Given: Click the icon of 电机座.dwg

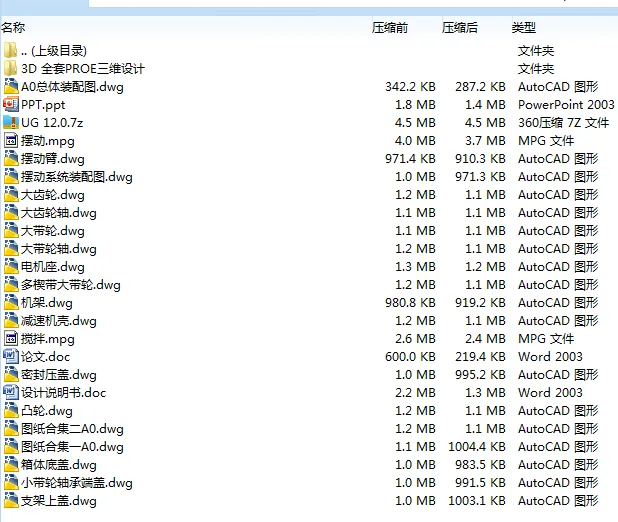Looking at the screenshot, I should coord(11,267).
